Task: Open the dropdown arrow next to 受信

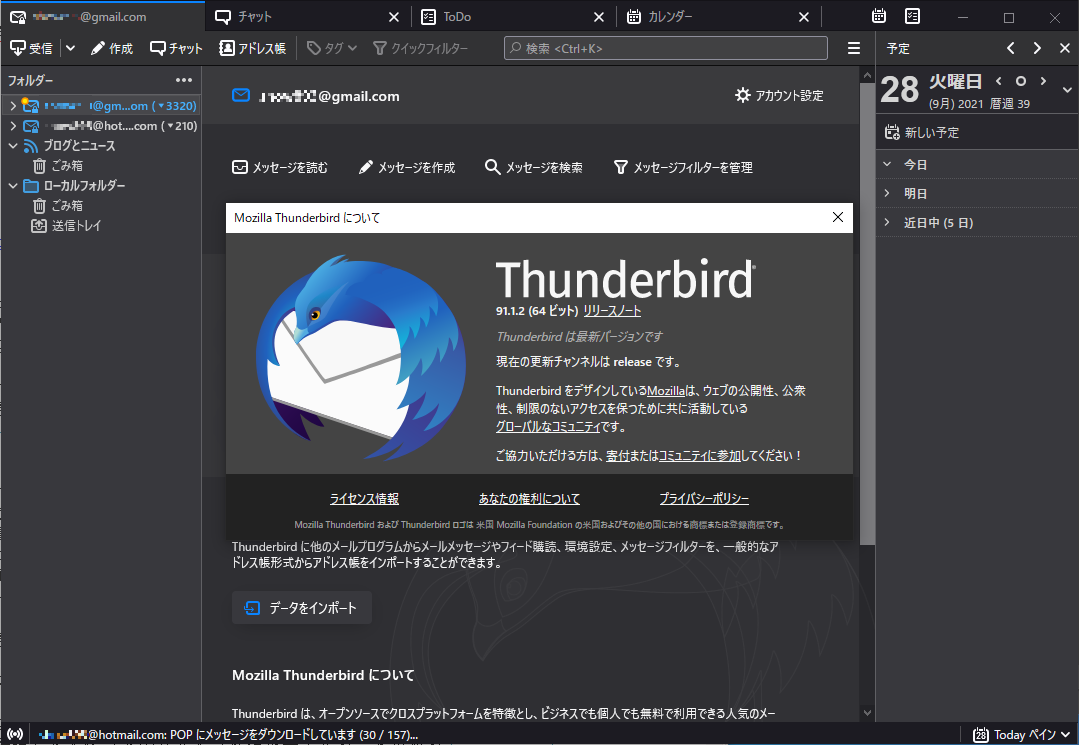Action: (x=69, y=47)
